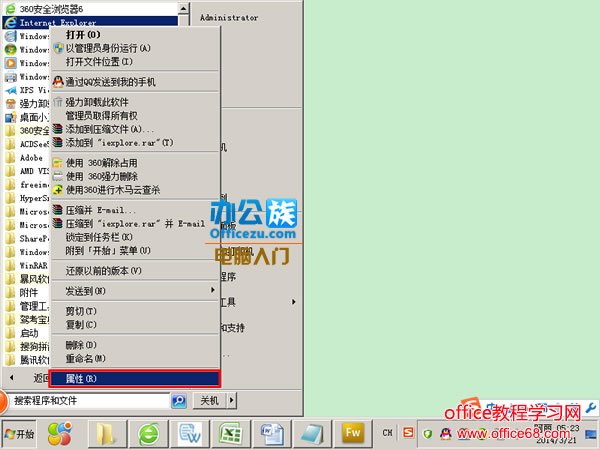Open the Adobe folder in program list
This screenshot has height=450, width=600.
point(27,158)
